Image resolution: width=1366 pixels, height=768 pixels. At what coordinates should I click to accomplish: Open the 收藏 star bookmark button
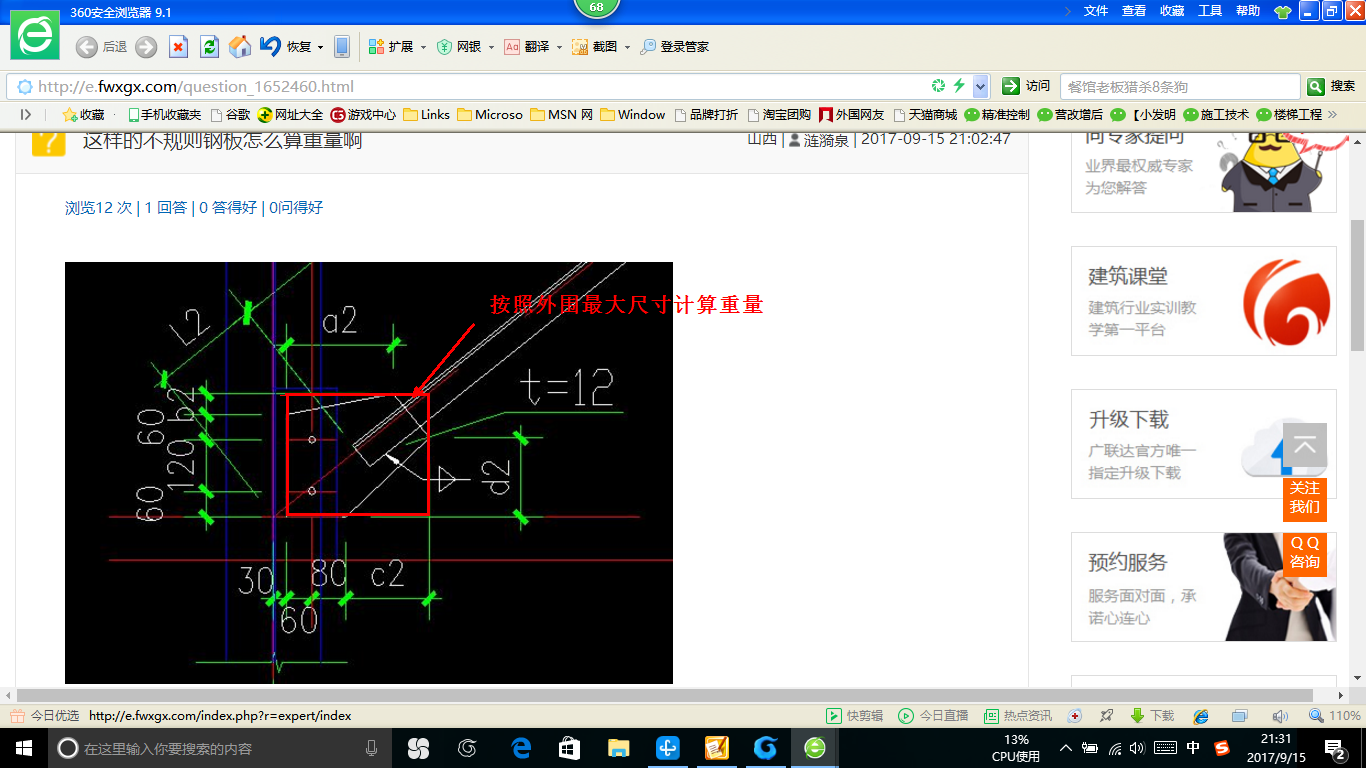pos(84,115)
